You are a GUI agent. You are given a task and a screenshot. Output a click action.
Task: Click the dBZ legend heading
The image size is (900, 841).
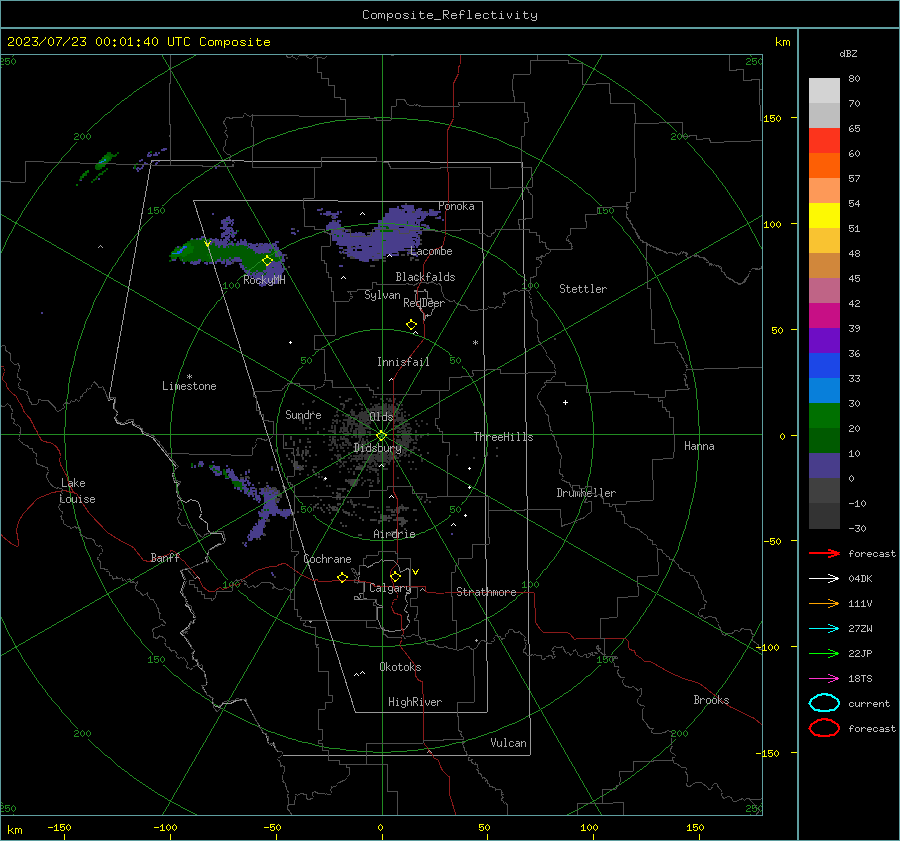pyautogui.click(x=848, y=53)
